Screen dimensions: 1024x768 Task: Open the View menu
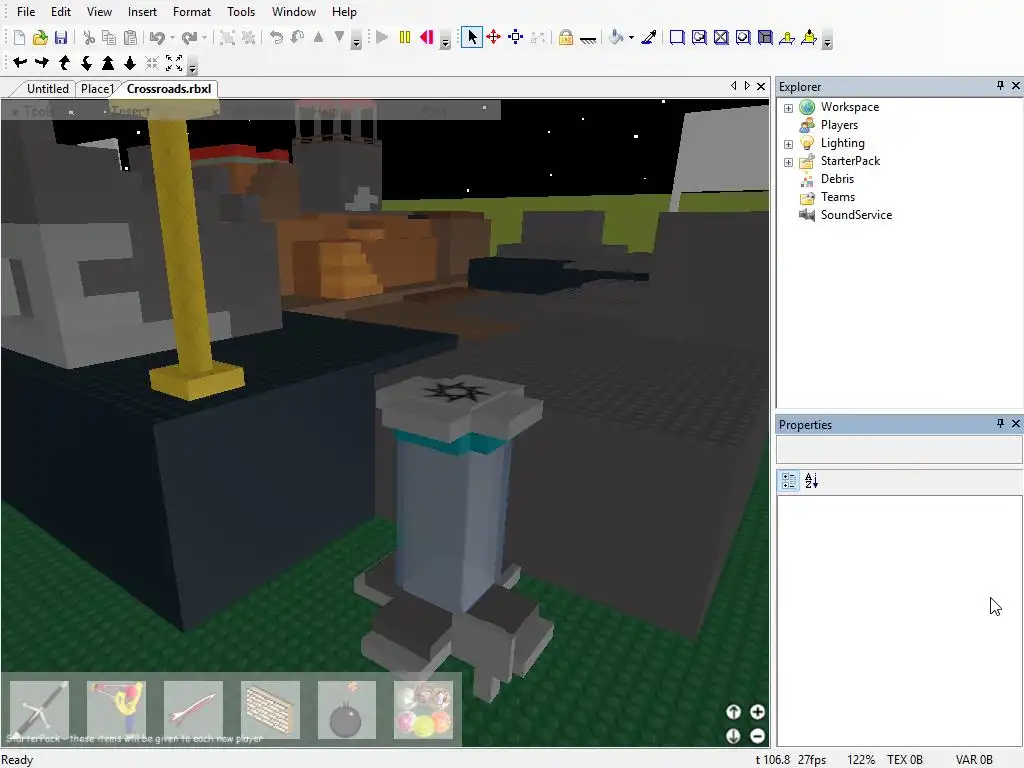coord(99,12)
